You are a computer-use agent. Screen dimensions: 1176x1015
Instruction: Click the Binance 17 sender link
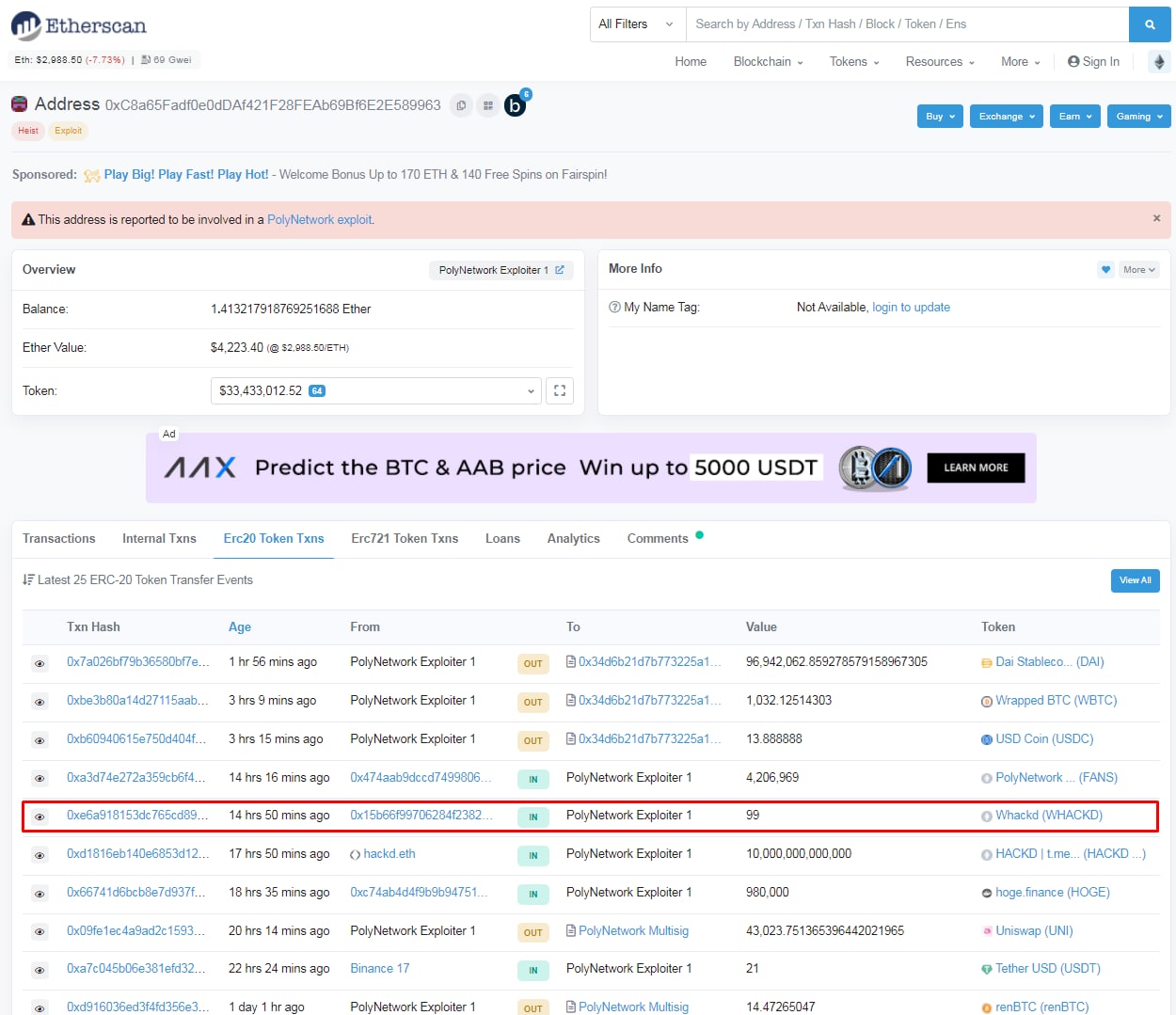(x=380, y=968)
